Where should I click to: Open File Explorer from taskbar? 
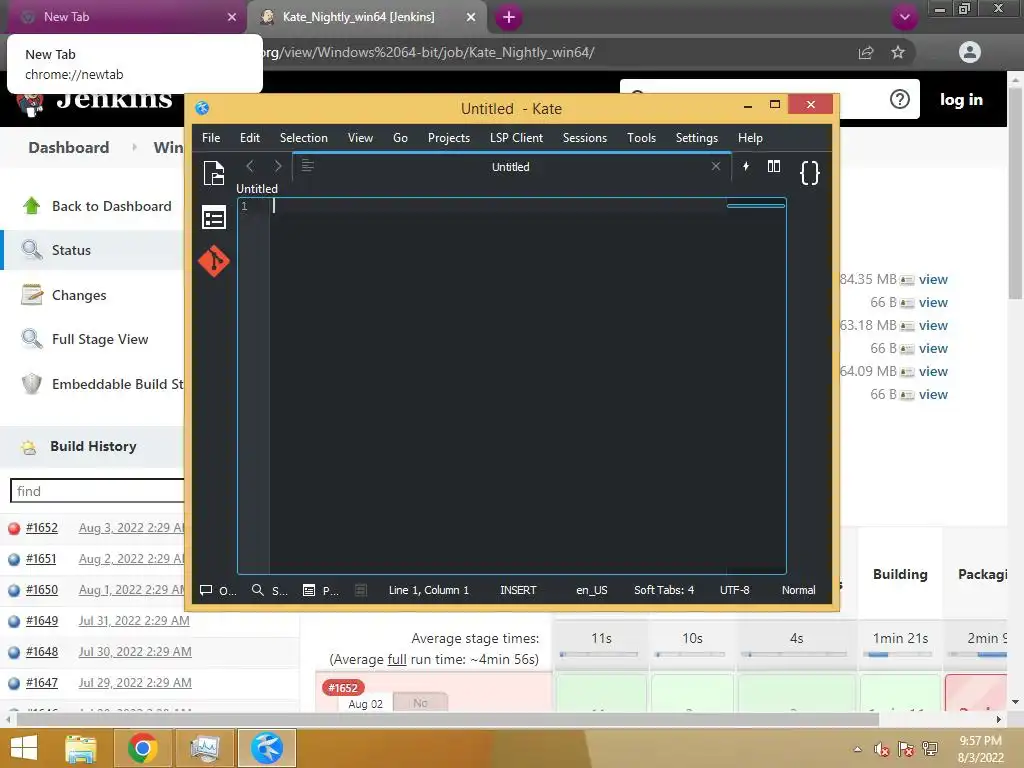[x=81, y=748]
